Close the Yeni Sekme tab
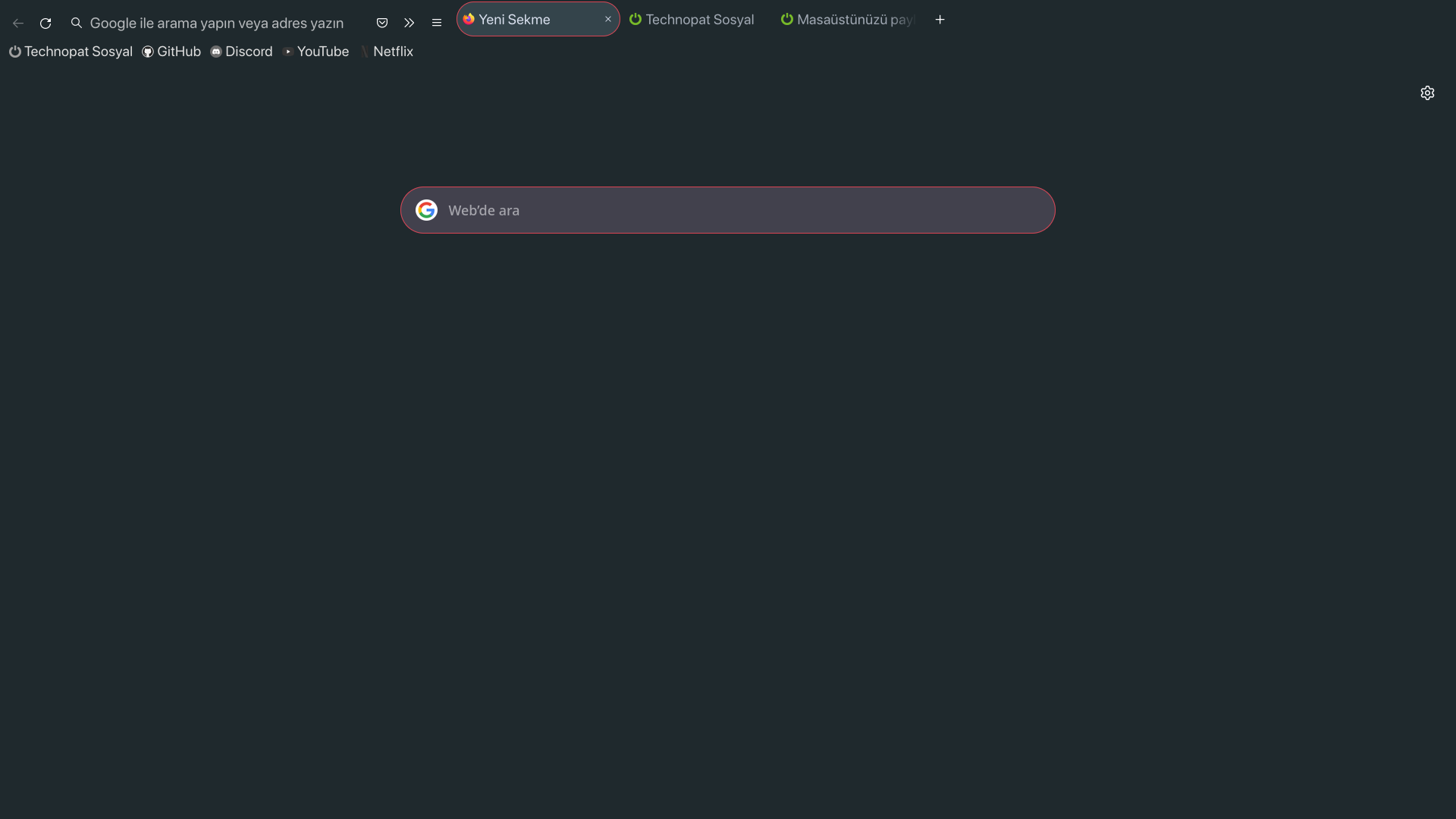The height and width of the screenshot is (819, 1456). (x=607, y=20)
